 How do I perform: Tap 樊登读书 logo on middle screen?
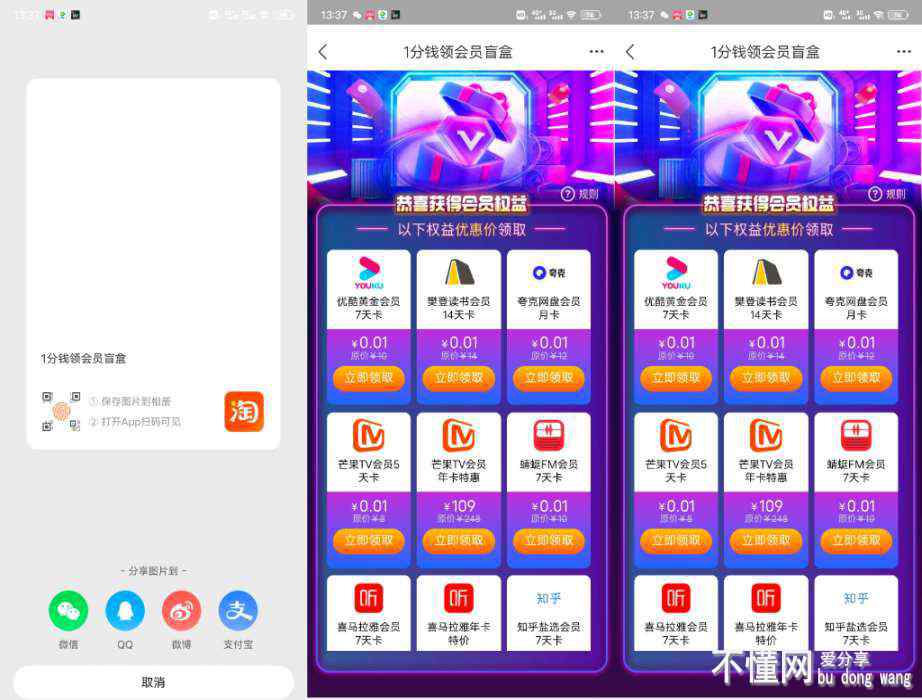point(459,272)
